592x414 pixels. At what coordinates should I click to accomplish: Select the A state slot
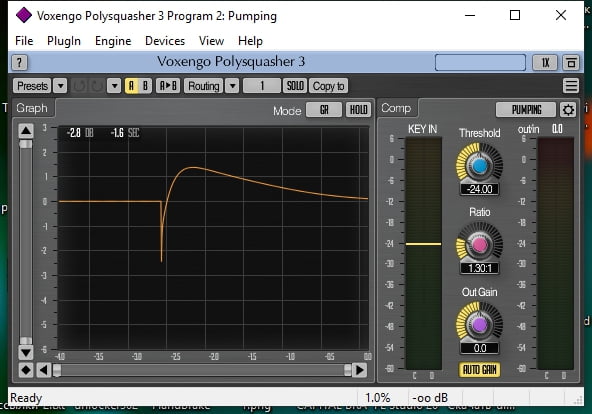tap(131, 86)
